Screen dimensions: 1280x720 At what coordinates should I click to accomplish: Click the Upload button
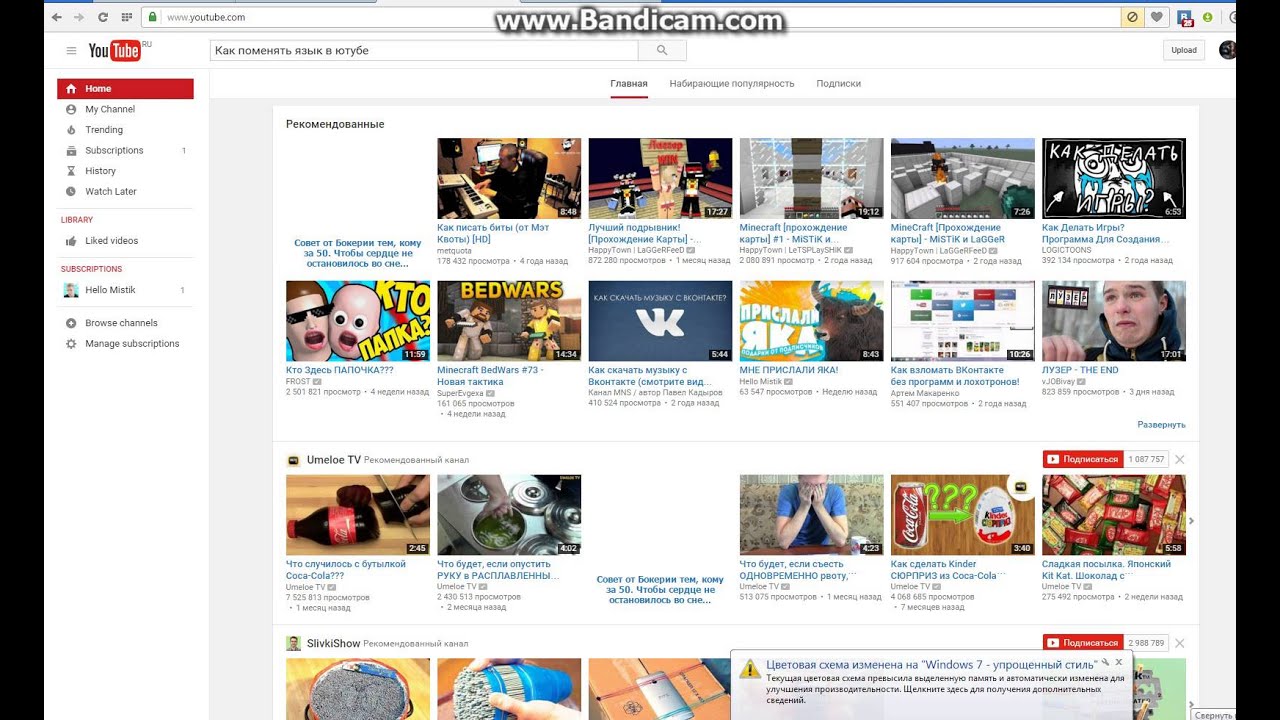tap(1184, 50)
